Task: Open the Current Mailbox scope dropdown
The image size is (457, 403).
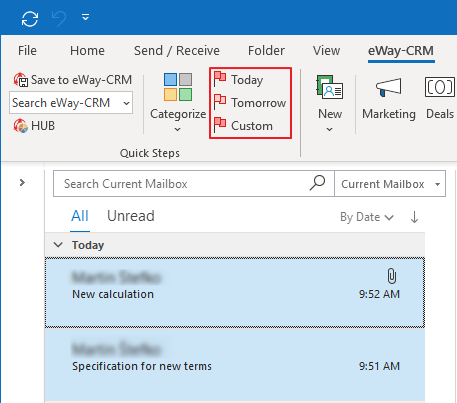Action: 390,184
